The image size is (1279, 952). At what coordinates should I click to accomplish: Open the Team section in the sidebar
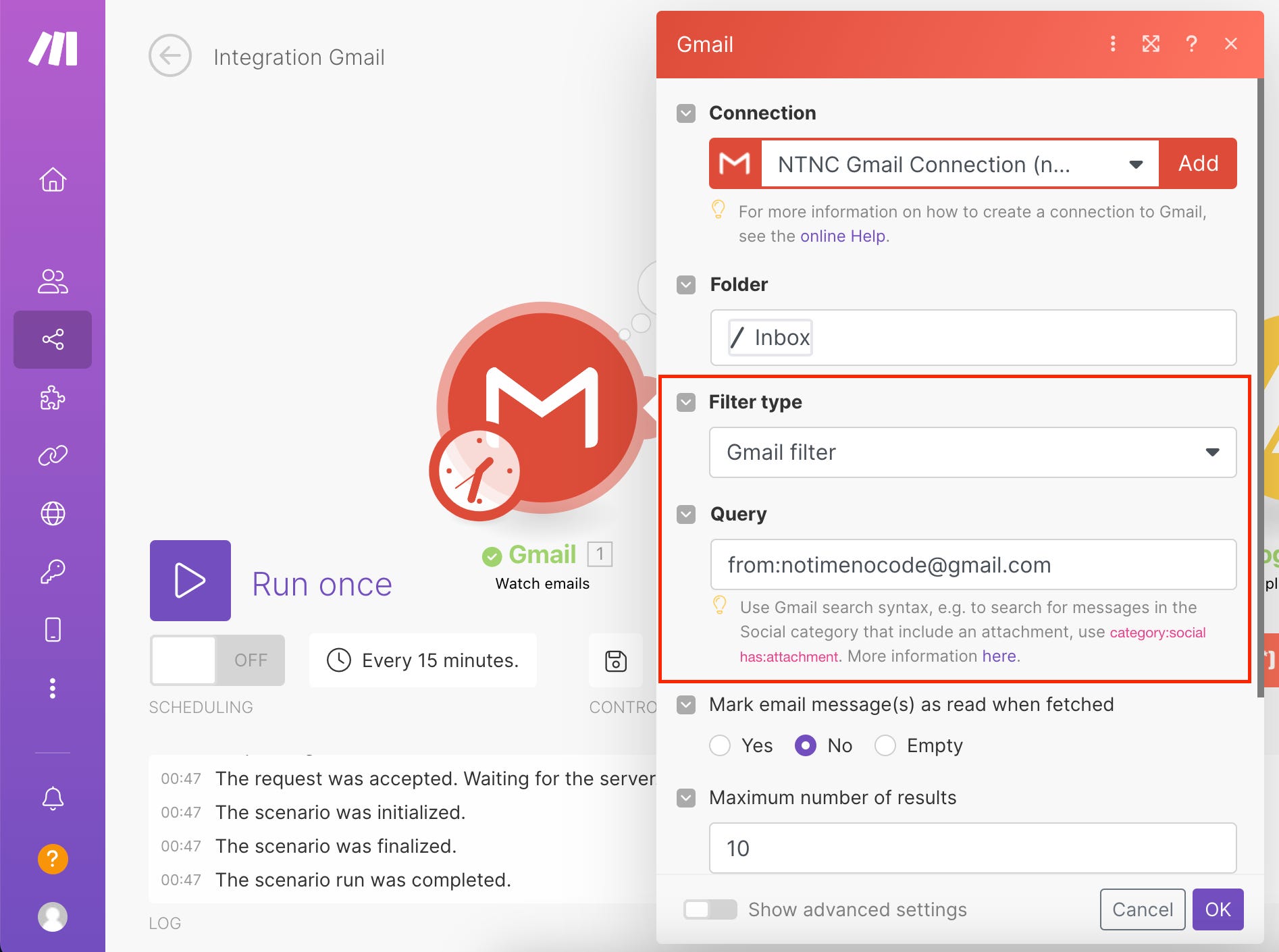pos(52,281)
